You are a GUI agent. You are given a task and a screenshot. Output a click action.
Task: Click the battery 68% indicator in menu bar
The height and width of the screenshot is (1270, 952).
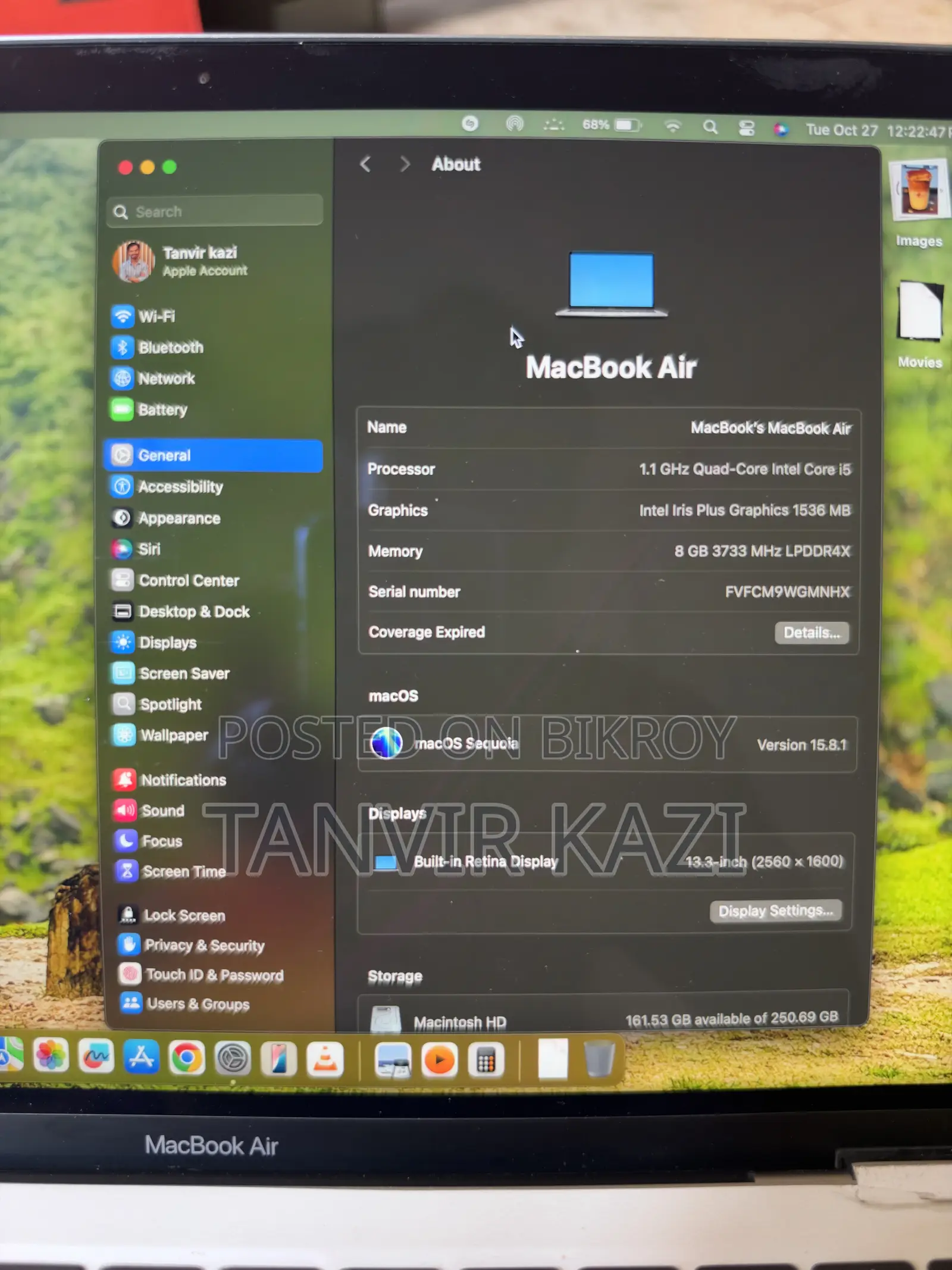click(x=612, y=125)
